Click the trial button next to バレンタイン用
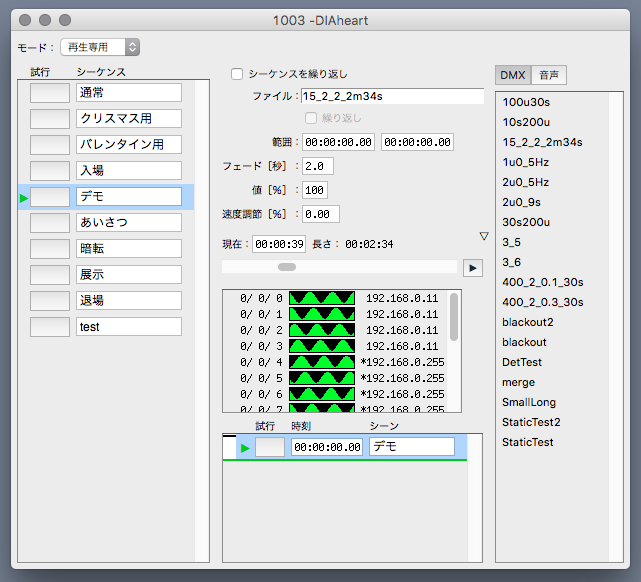Viewport: 641px width, 582px height. (x=50, y=145)
